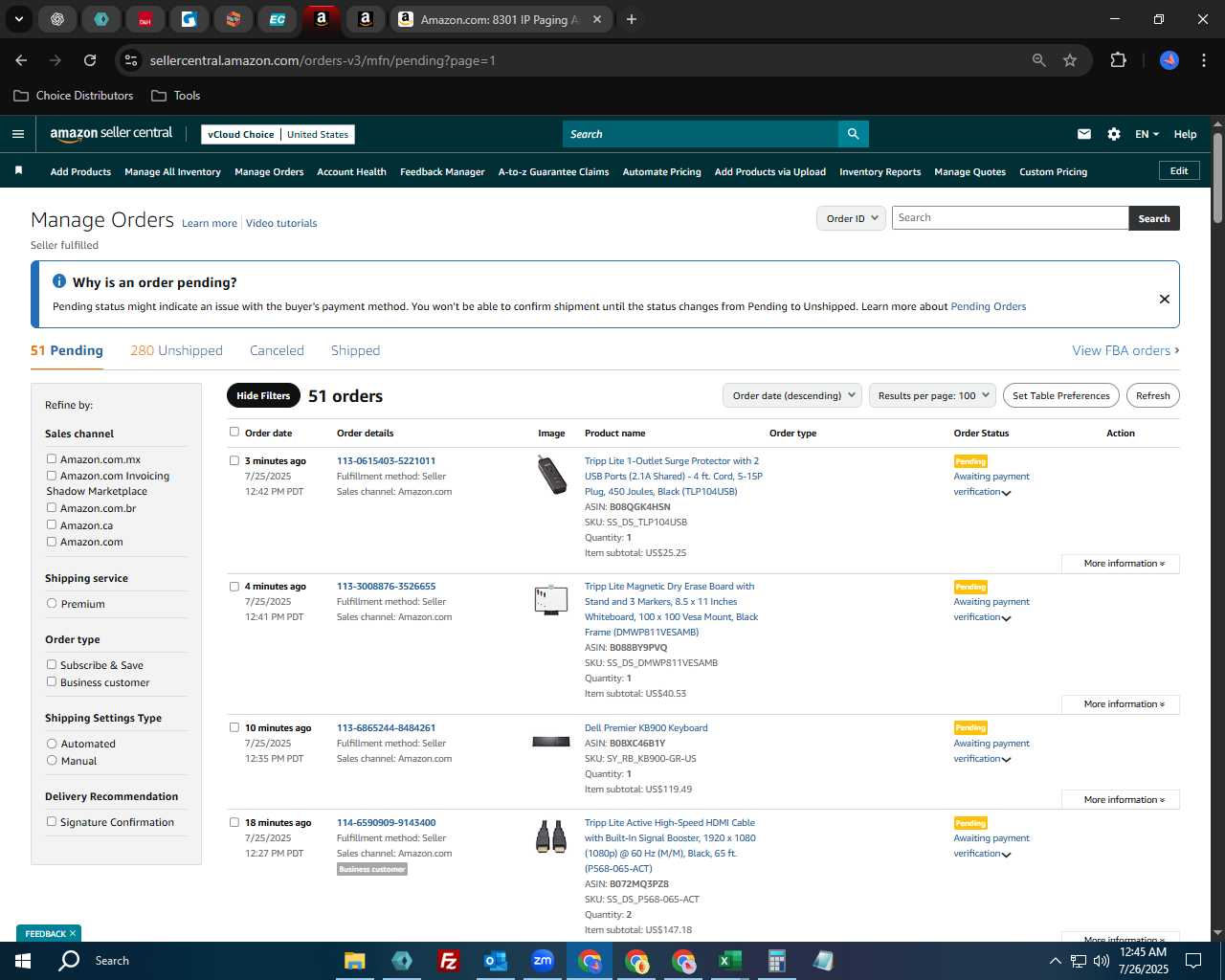Click the Amazon Seller Central logo
The image size is (1225, 980).
[x=111, y=134]
